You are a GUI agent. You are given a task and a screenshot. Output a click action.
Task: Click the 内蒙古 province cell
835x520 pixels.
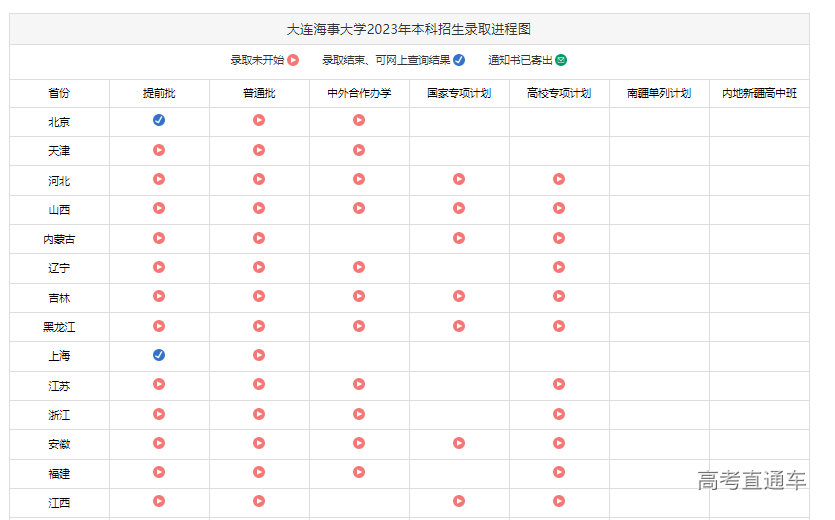tap(59, 239)
